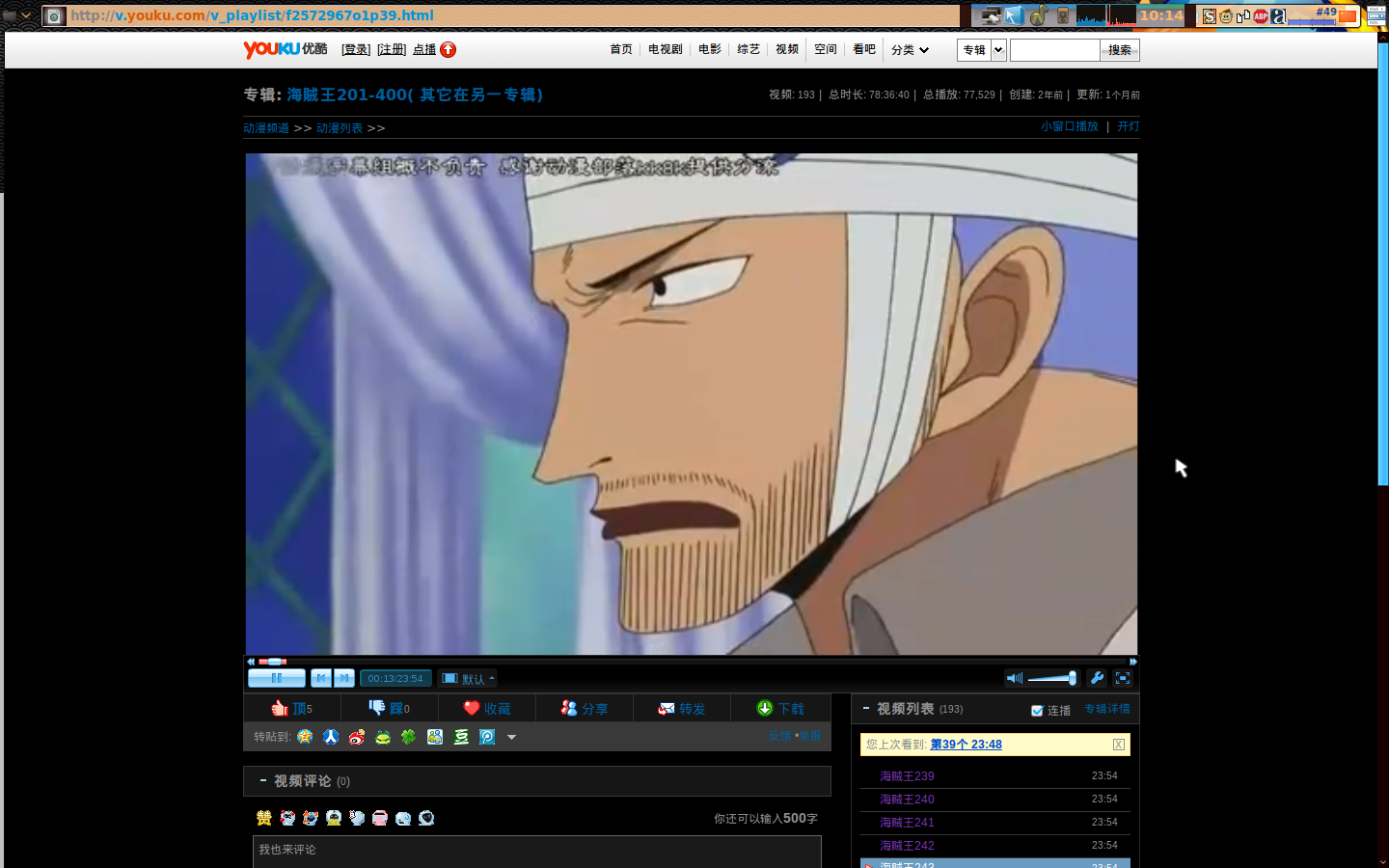The image size is (1389, 868).
Task: Click the Youku search text field
Action: [x=1054, y=50]
